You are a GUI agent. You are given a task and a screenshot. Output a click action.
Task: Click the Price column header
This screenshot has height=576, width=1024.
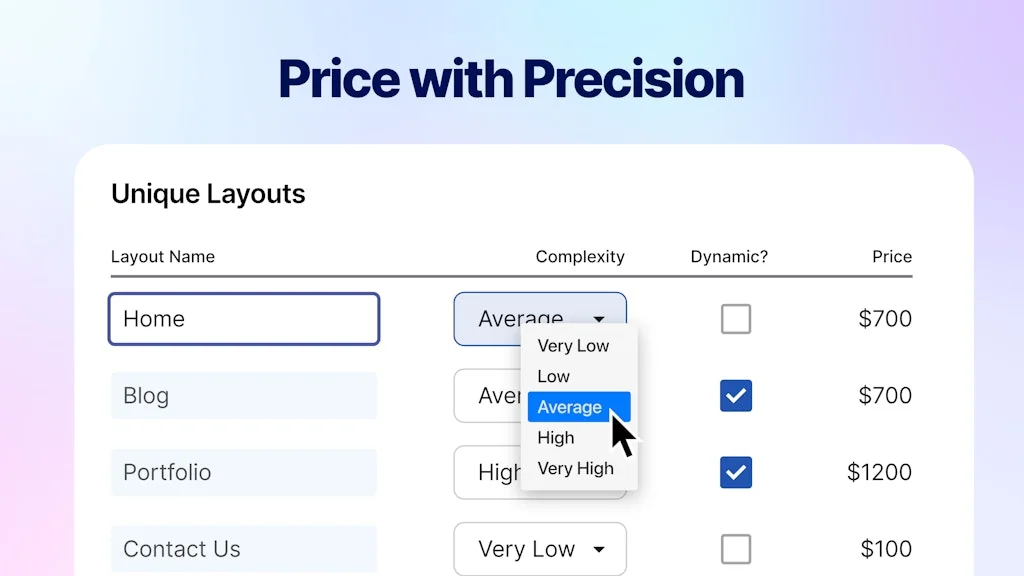[x=891, y=256]
